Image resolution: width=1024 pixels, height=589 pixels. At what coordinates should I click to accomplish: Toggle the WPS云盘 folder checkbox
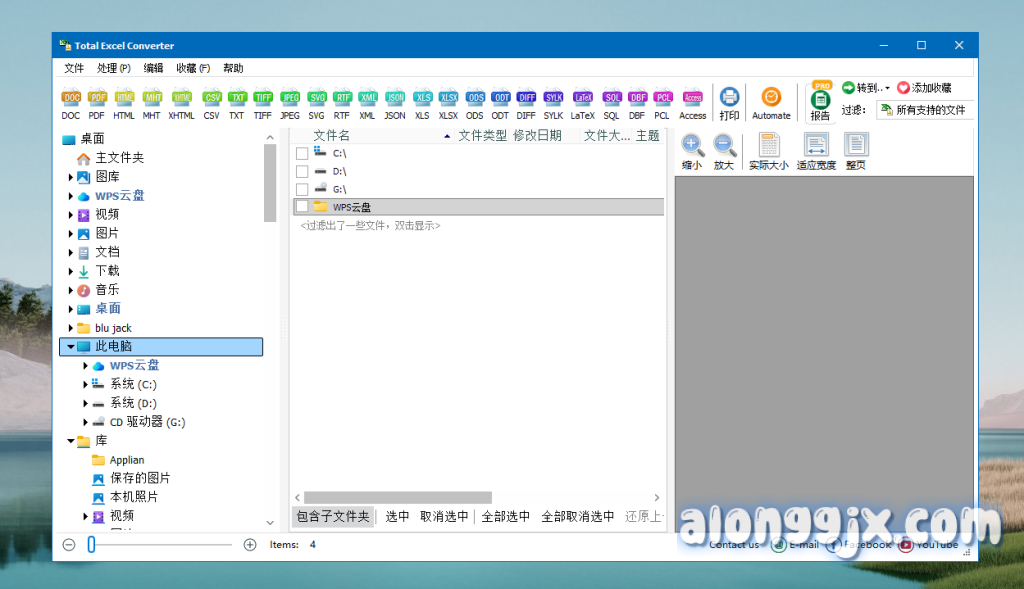302,207
